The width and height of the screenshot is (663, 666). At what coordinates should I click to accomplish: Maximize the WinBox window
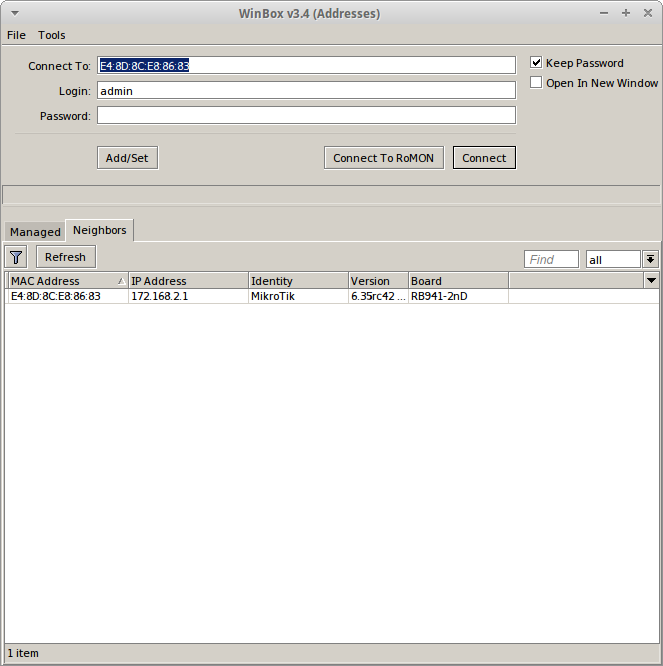626,13
